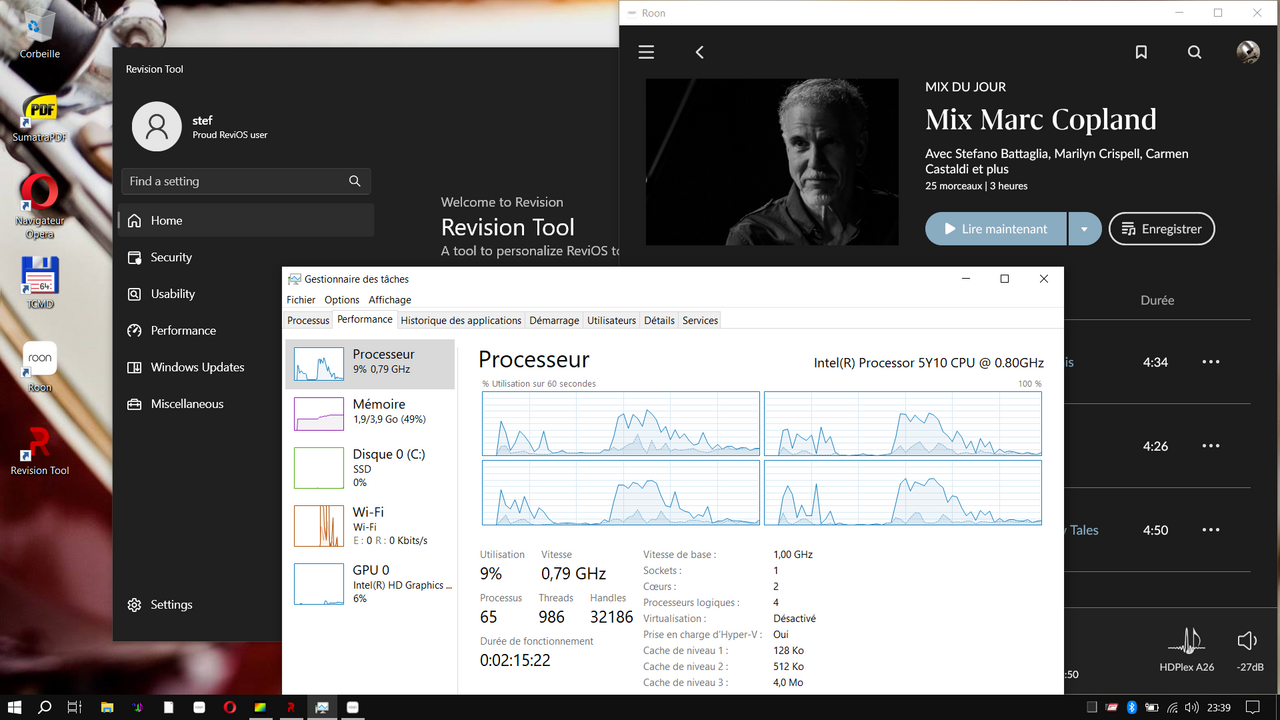Viewport: 1280px width, 720px height.
Task: Open three-dot menu for 4:26 track
Action: pos(1210,446)
